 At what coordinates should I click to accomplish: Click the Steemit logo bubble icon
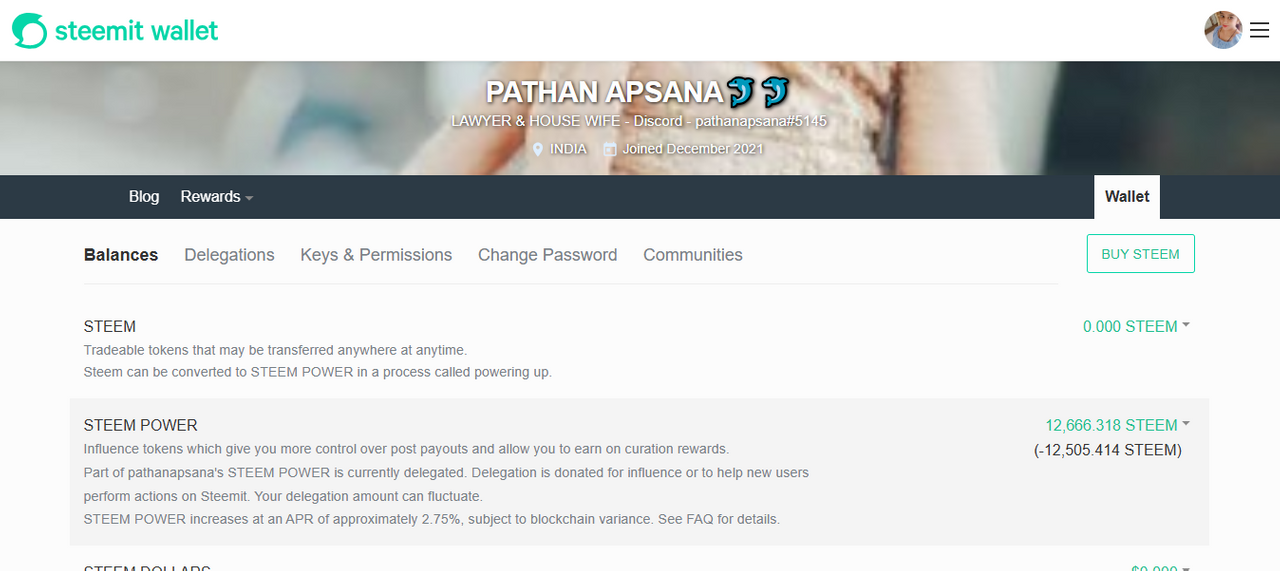29,30
